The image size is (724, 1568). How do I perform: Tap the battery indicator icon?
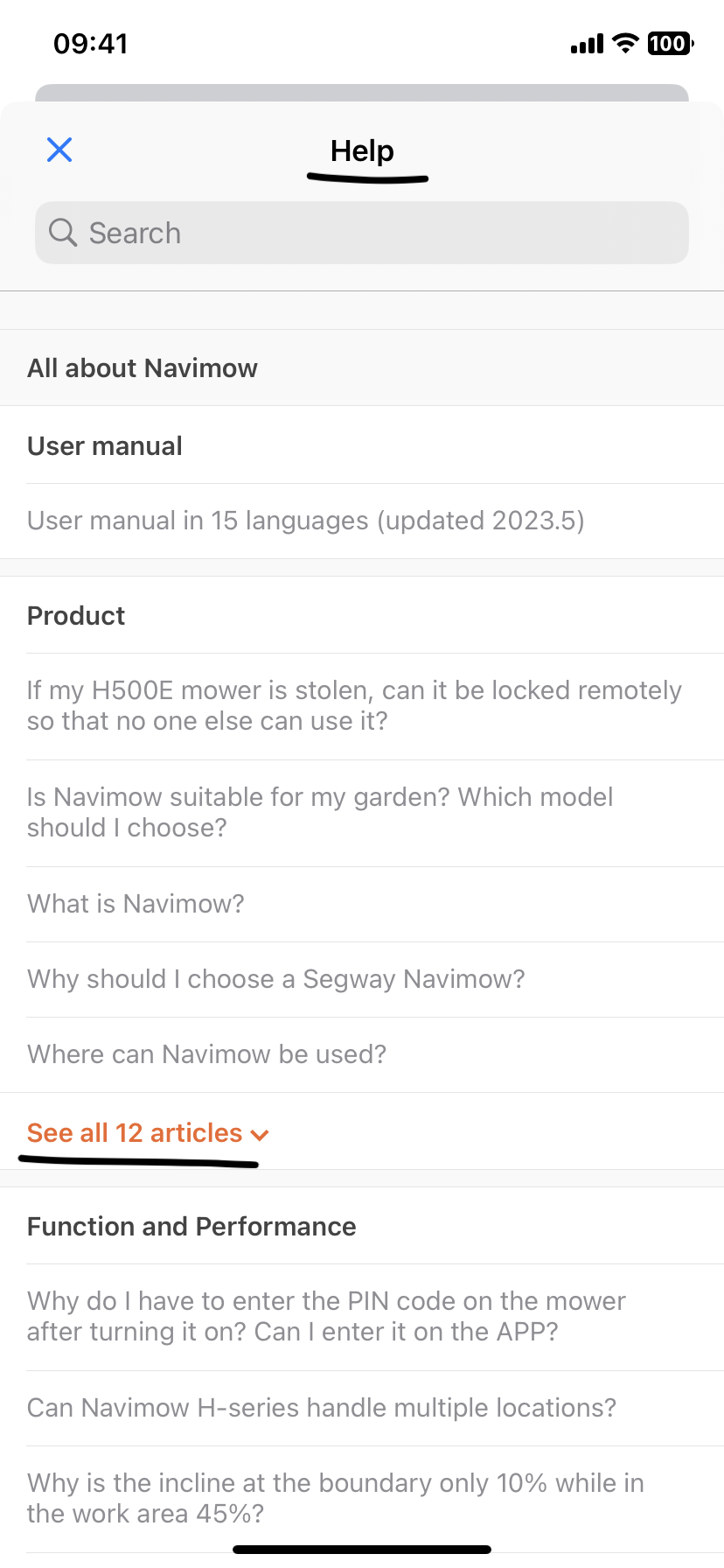tap(671, 43)
